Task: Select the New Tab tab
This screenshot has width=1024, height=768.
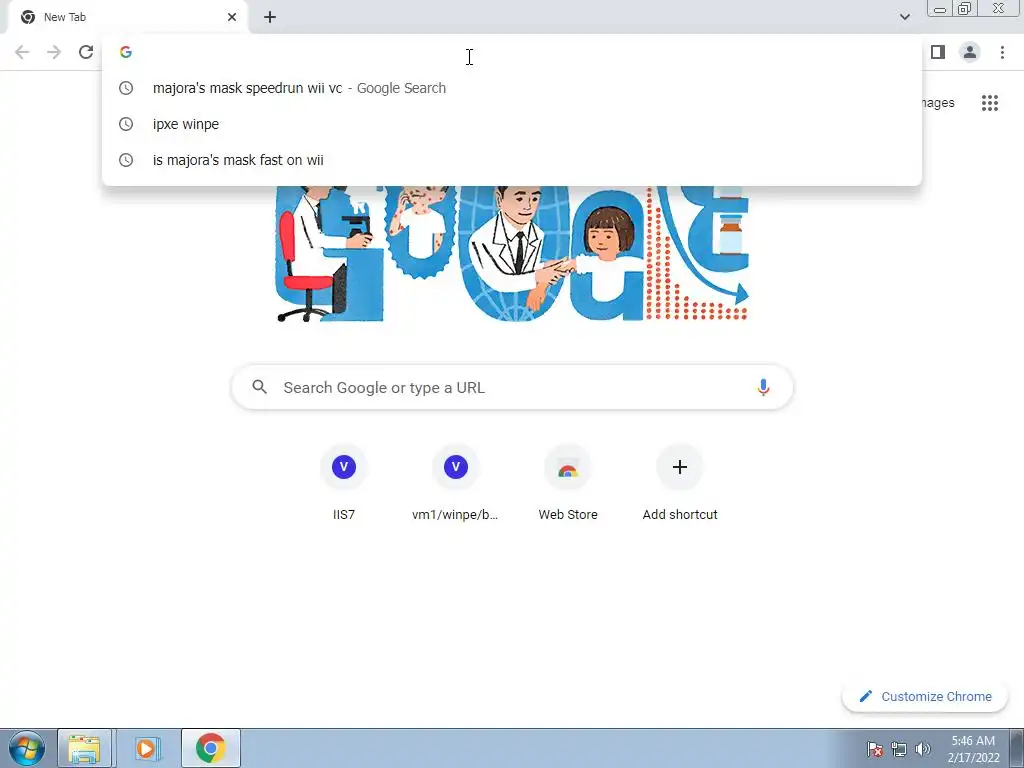Action: [x=127, y=17]
